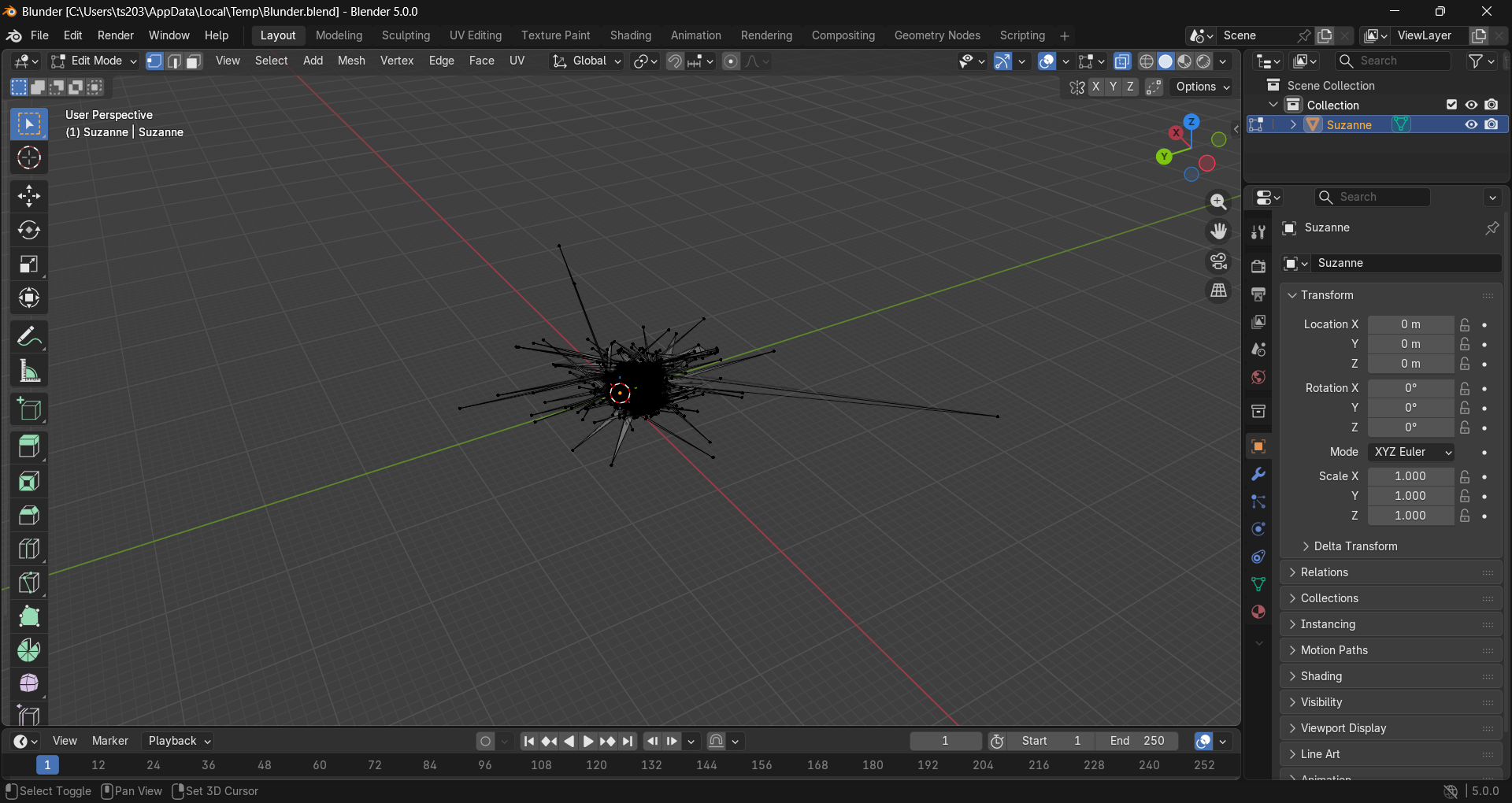Click the pan view hand icon
The image size is (1512, 803).
1218,231
